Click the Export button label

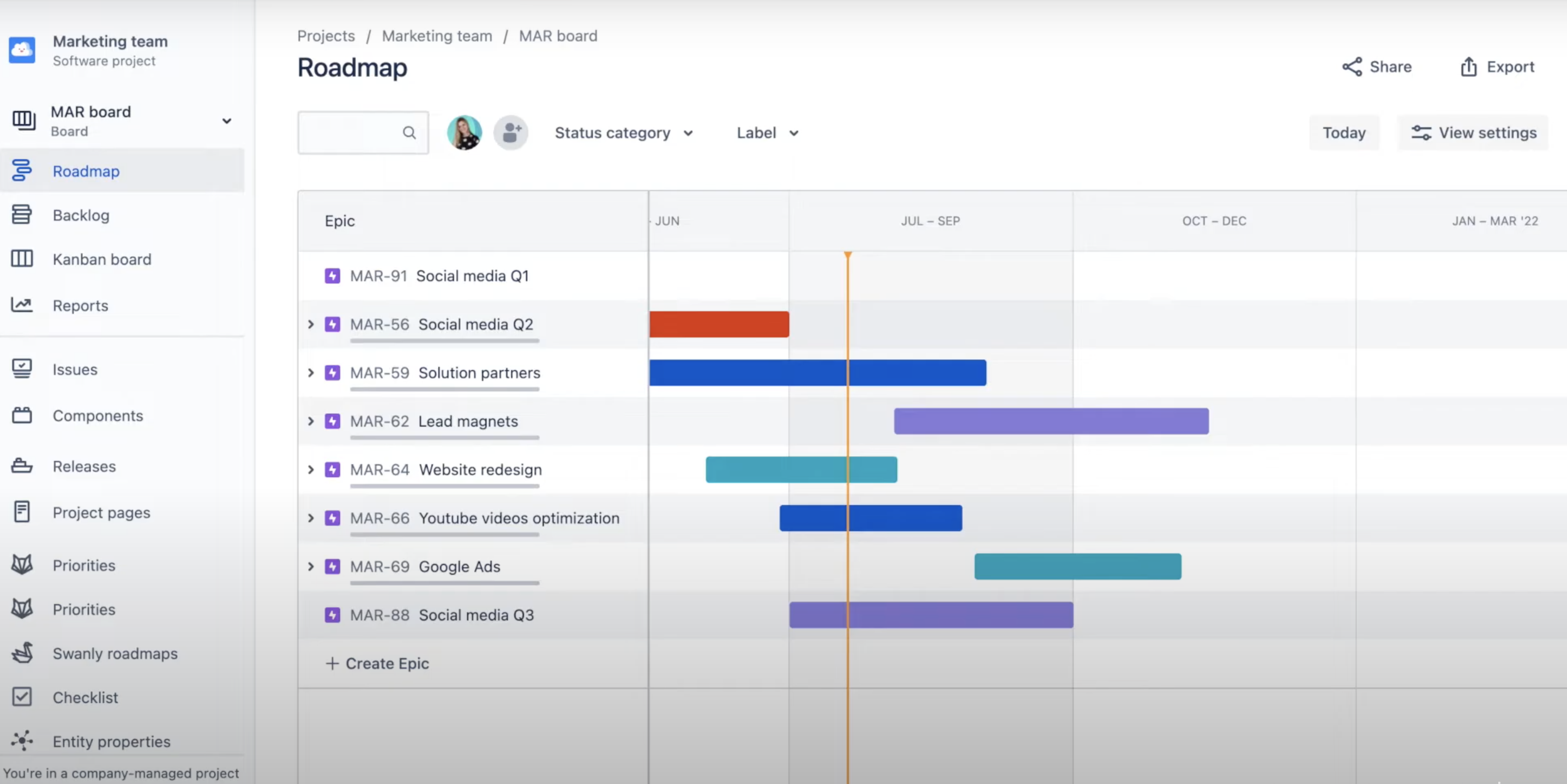(x=1510, y=67)
